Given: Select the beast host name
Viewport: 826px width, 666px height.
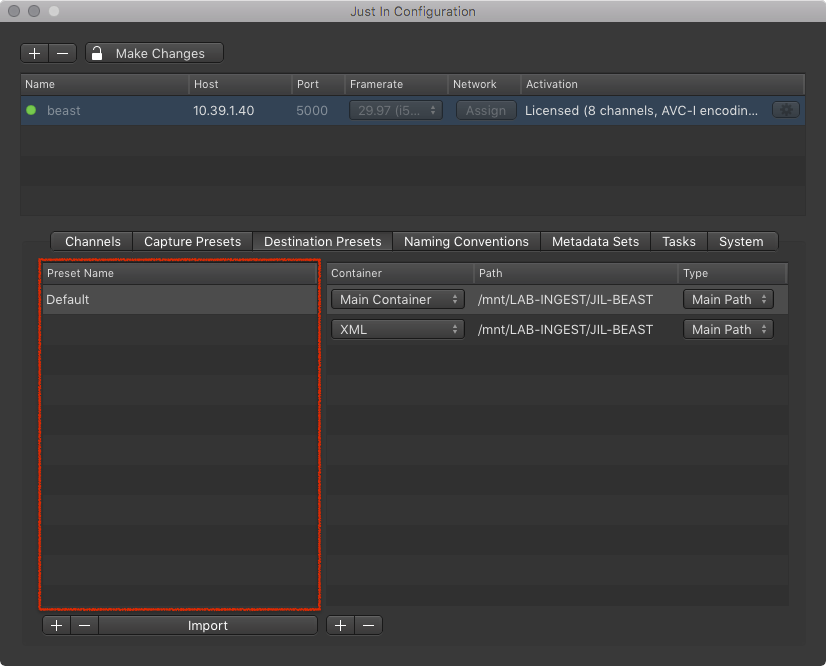Looking at the screenshot, I should (64, 111).
